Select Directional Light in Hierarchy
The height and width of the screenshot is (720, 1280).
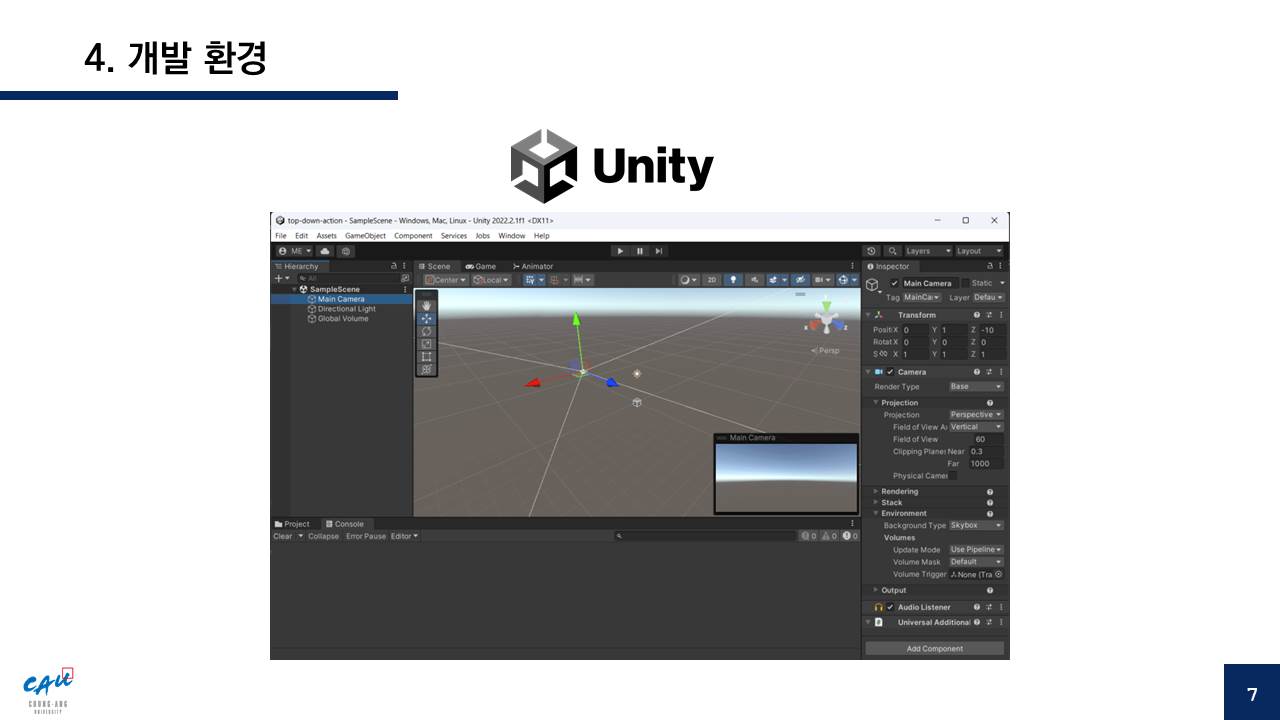[346, 309]
